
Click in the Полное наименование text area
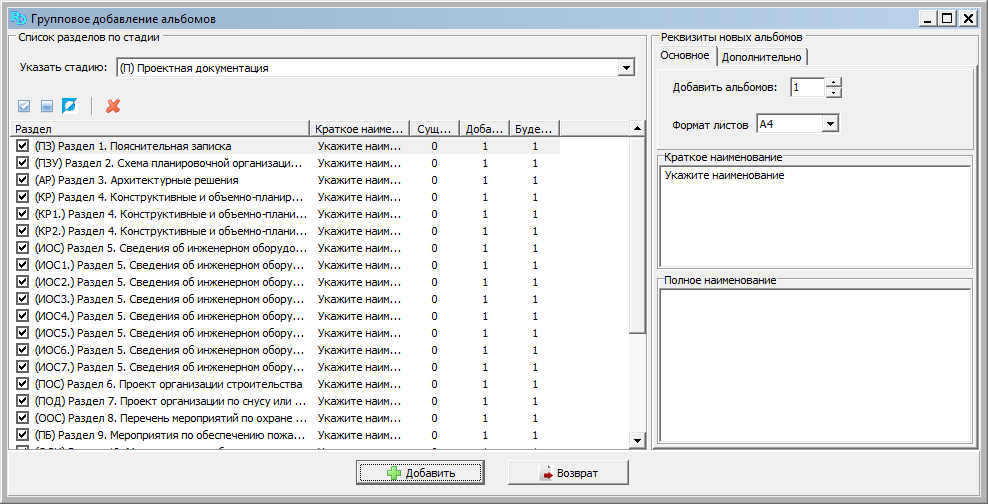click(815, 365)
